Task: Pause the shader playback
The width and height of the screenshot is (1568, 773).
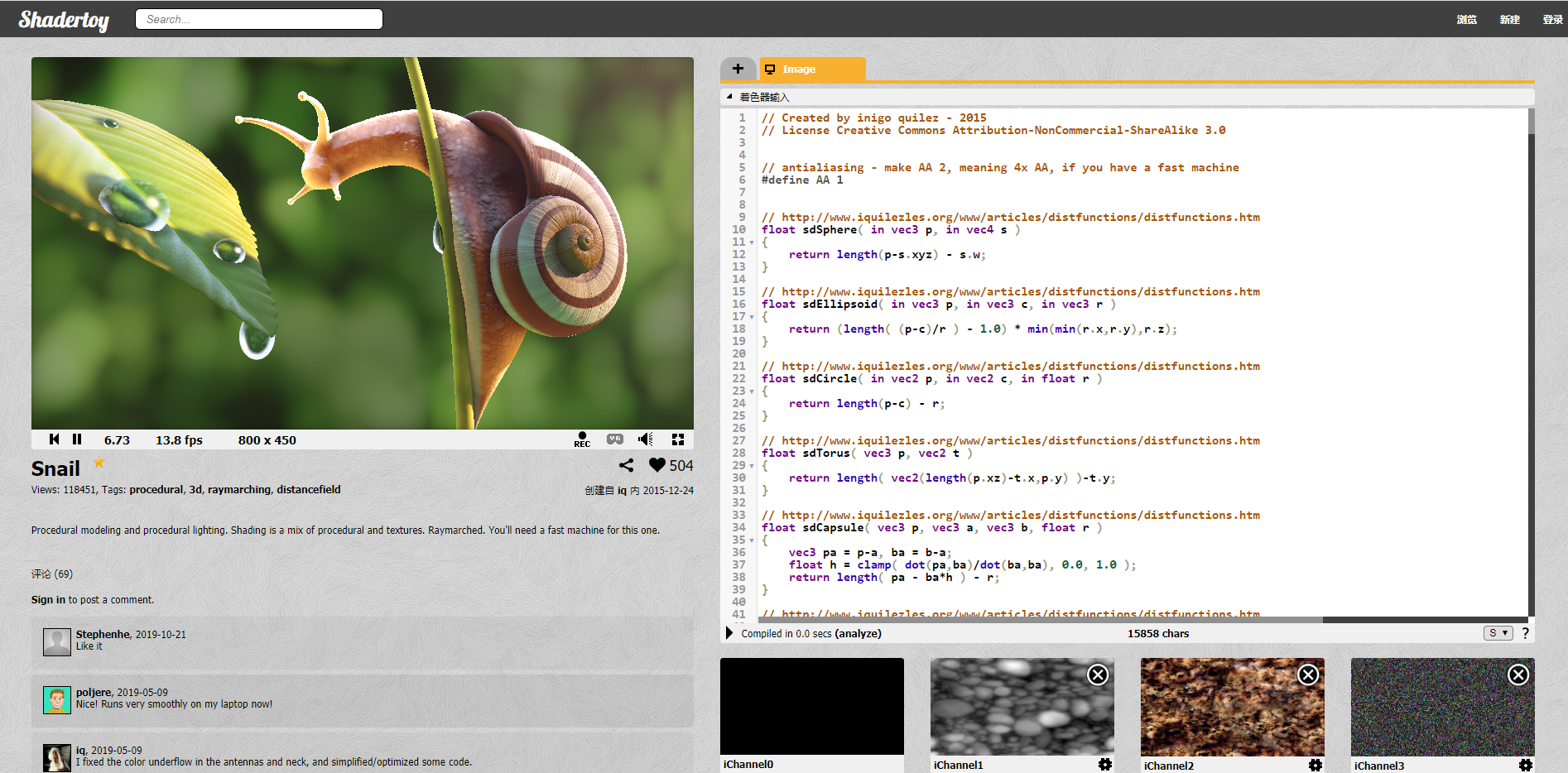Action: coord(77,439)
